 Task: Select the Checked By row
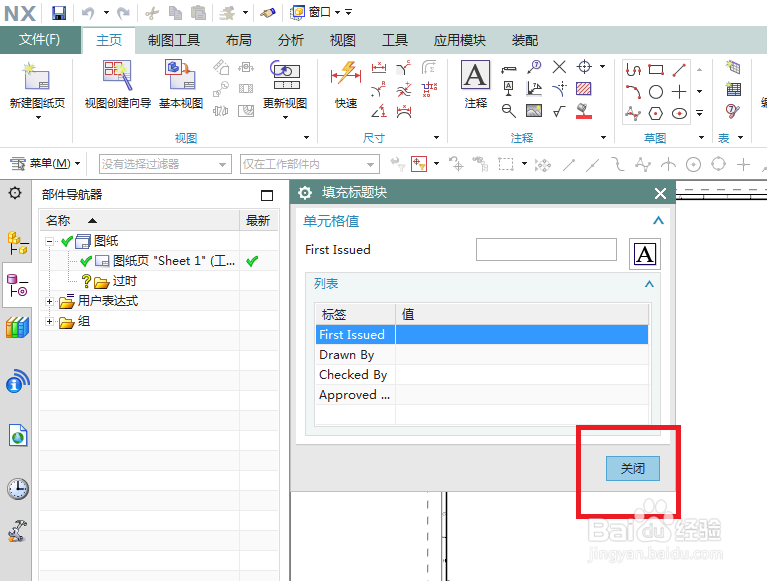482,375
